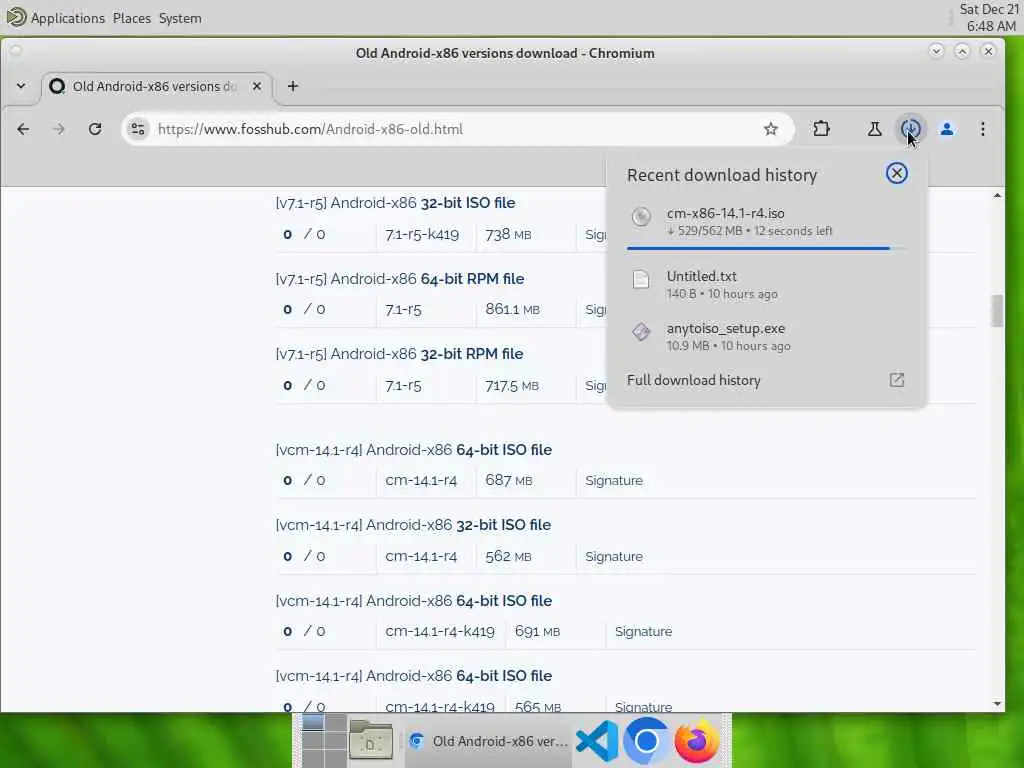Toggle the Downloads toolbar icon

[x=910, y=129]
